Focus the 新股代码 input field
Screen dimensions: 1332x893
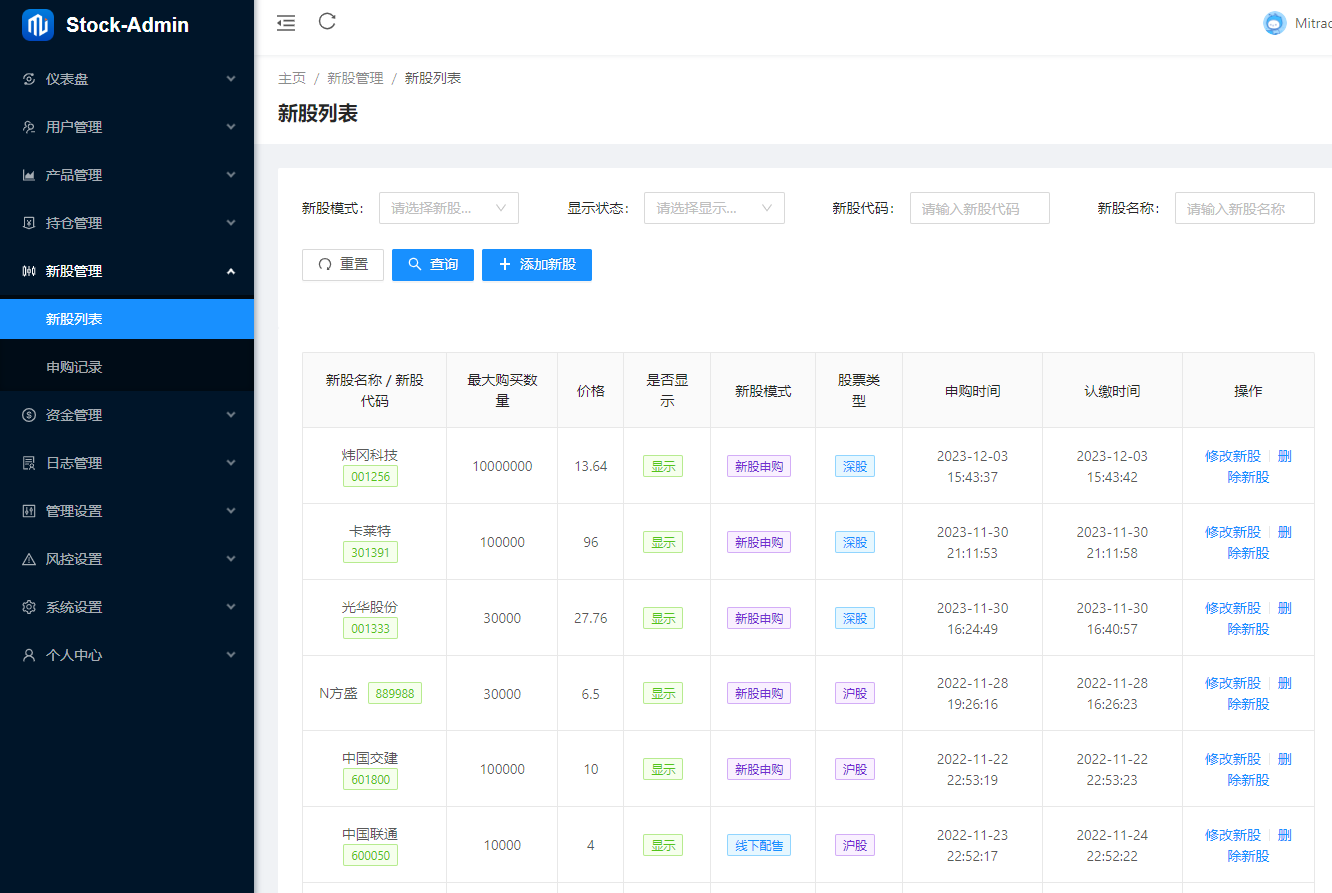click(979, 208)
